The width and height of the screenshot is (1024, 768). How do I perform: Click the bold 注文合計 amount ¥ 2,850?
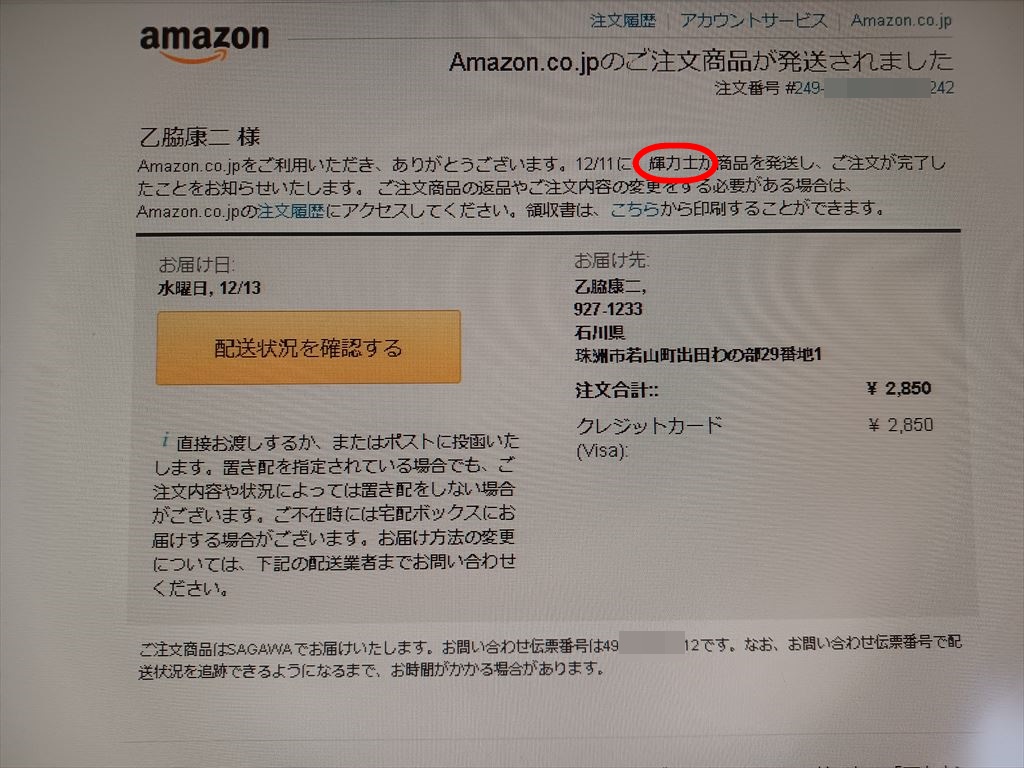point(899,389)
